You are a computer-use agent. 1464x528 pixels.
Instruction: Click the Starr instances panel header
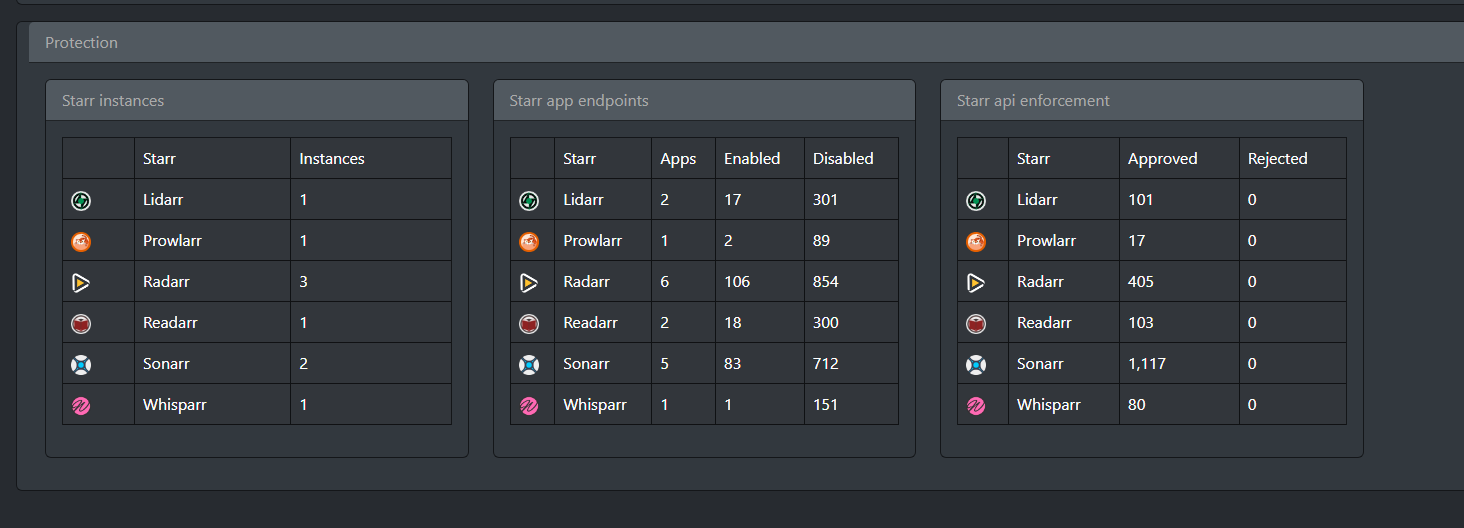(257, 100)
